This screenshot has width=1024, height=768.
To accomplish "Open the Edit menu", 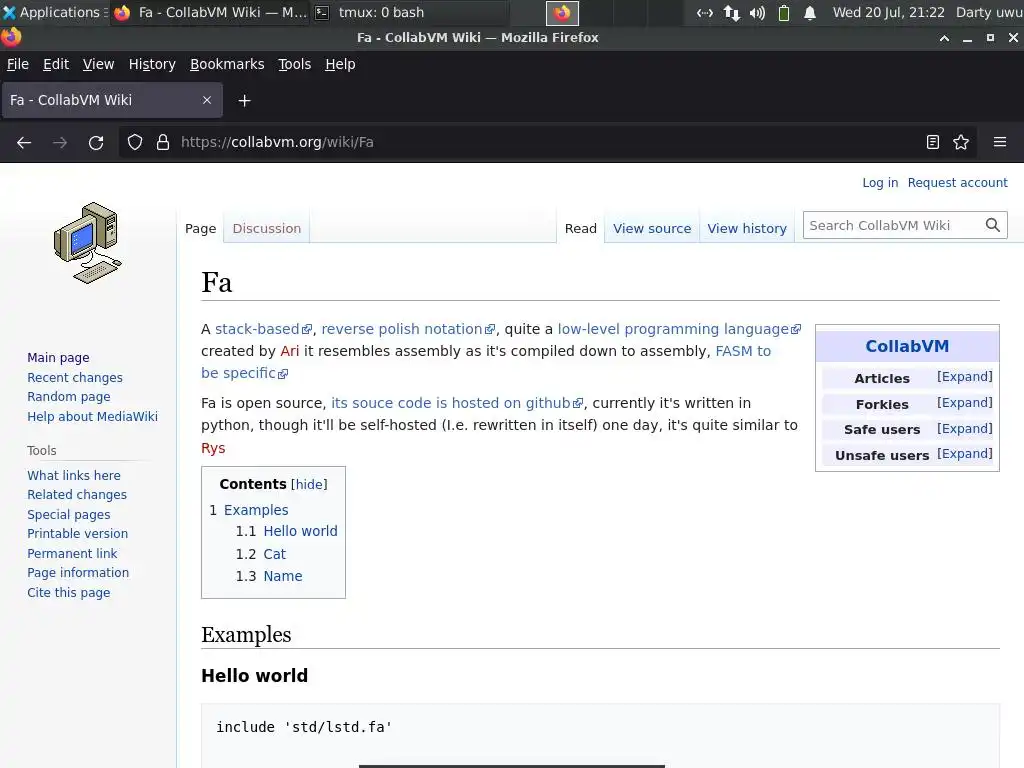I will [x=56, y=64].
